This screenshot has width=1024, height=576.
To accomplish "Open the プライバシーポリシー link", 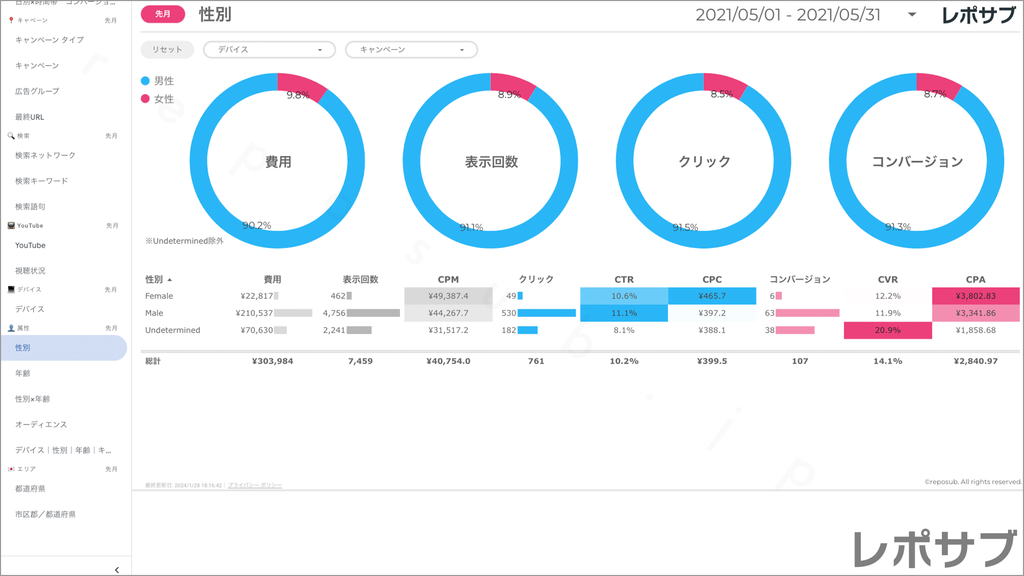I will 254,485.
